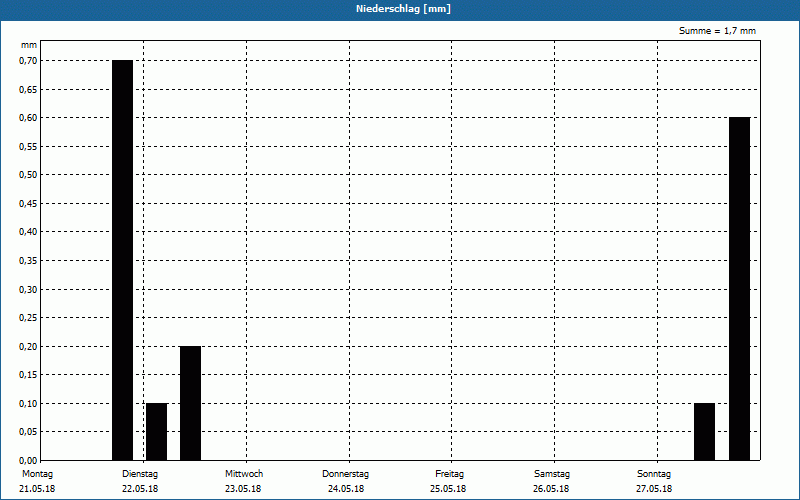Click the Montag axis label
This screenshot has height=500, width=800.
coord(37,474)
